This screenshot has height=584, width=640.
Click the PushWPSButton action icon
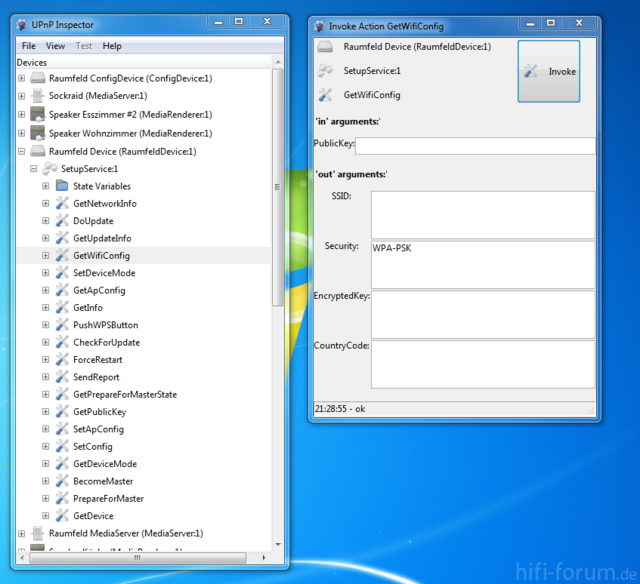[x=62, y=325]
